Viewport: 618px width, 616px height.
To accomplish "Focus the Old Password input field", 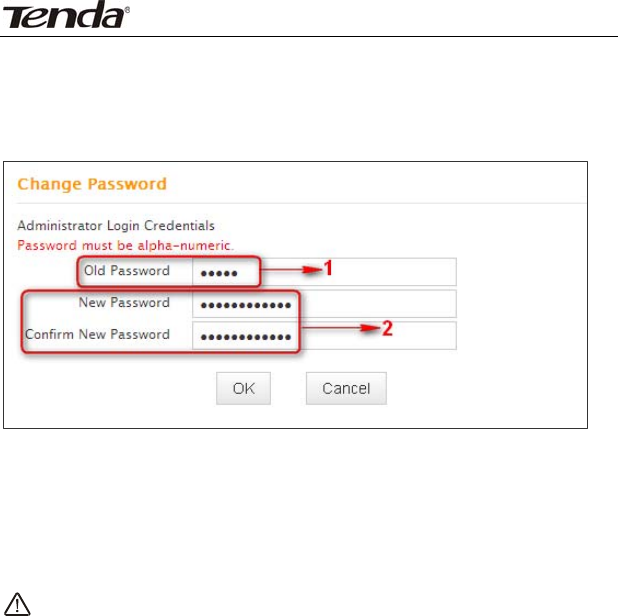I will pos(324,272).
